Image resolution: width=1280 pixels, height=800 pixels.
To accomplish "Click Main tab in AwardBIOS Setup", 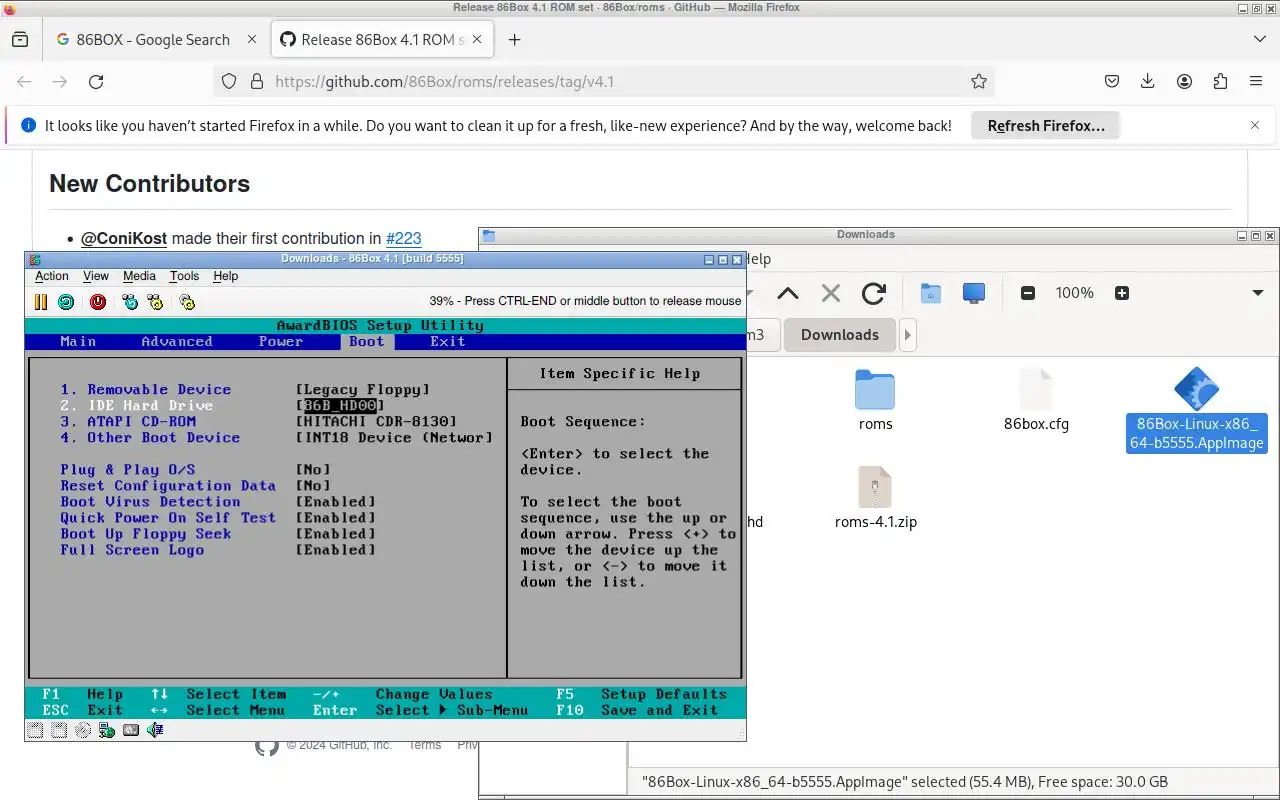I will click(x=78, y=341).
